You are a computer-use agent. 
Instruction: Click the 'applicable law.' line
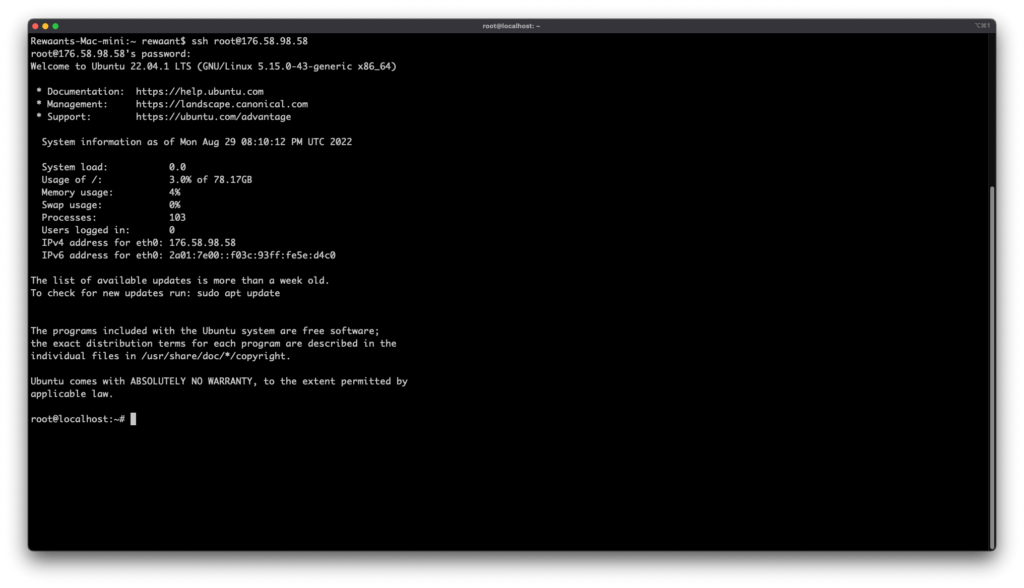coord(72,394)
